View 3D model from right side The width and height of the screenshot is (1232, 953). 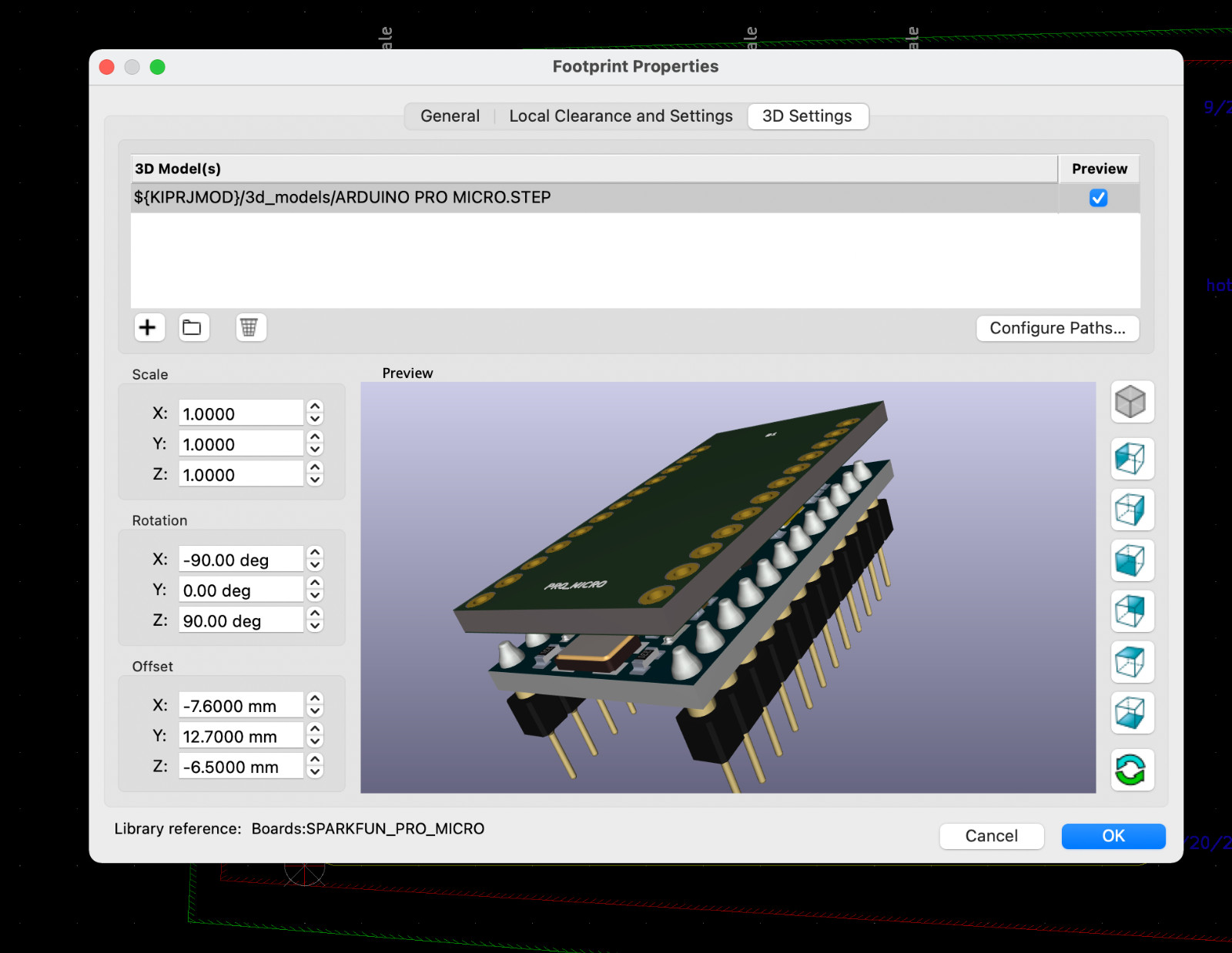coord(1132,510)
